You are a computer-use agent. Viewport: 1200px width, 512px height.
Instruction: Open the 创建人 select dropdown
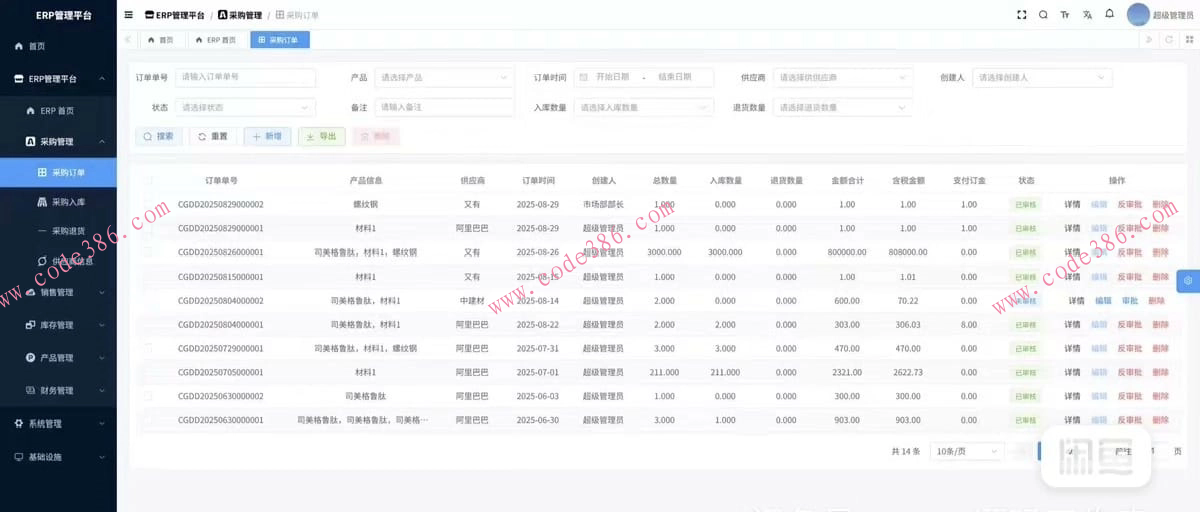pos(1041,77)
